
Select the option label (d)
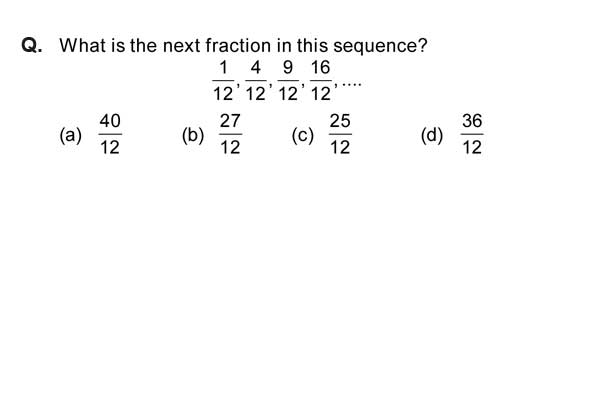click(x=432, y=136)
